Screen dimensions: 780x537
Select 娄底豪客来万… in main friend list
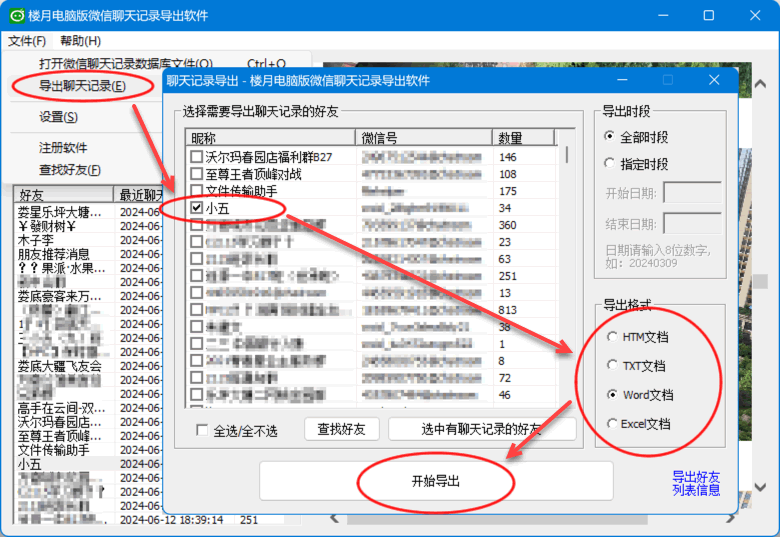pyautogui.click(x=60, y=296)
